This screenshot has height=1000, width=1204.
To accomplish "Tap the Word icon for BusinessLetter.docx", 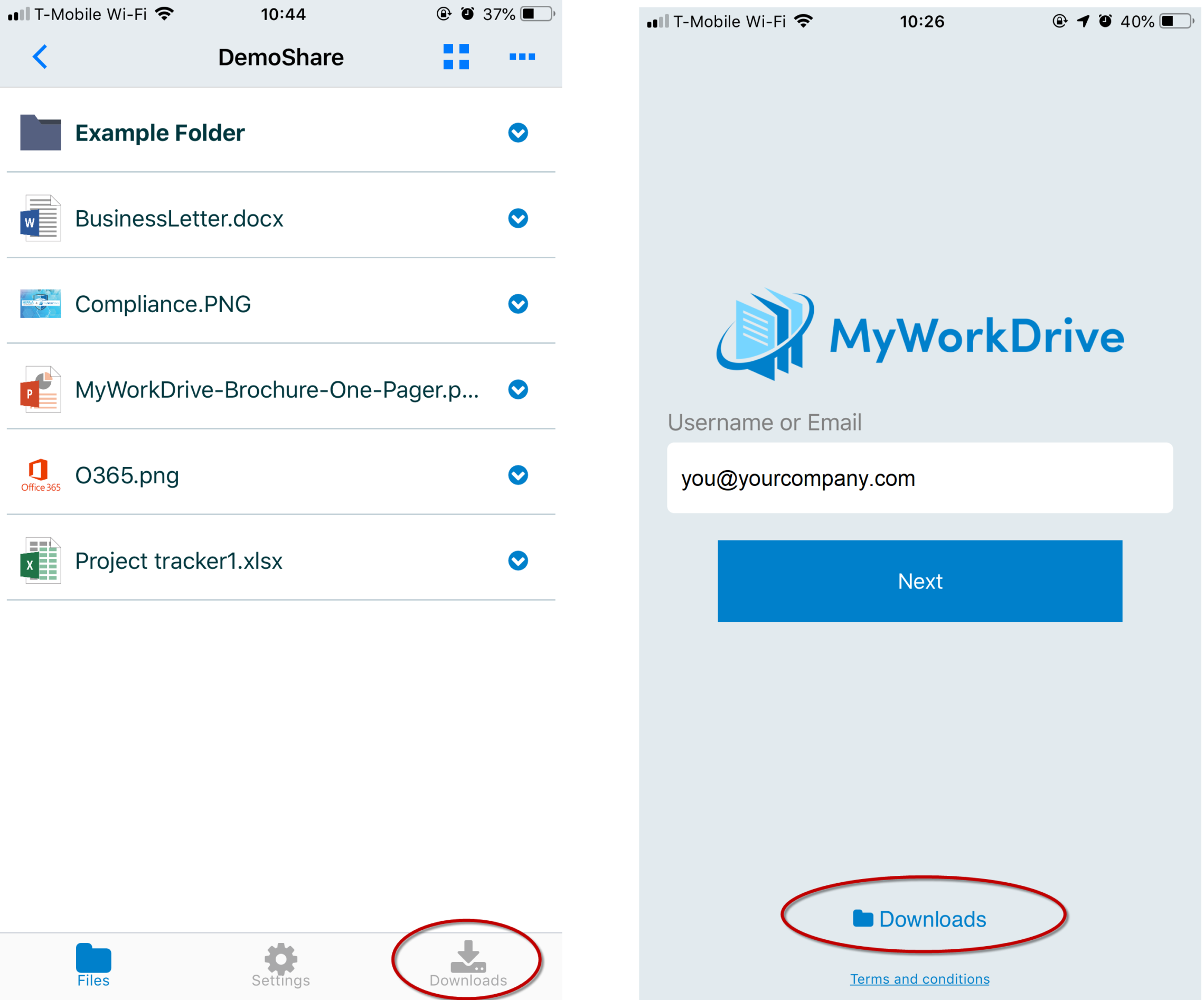I will click(40, 218).
